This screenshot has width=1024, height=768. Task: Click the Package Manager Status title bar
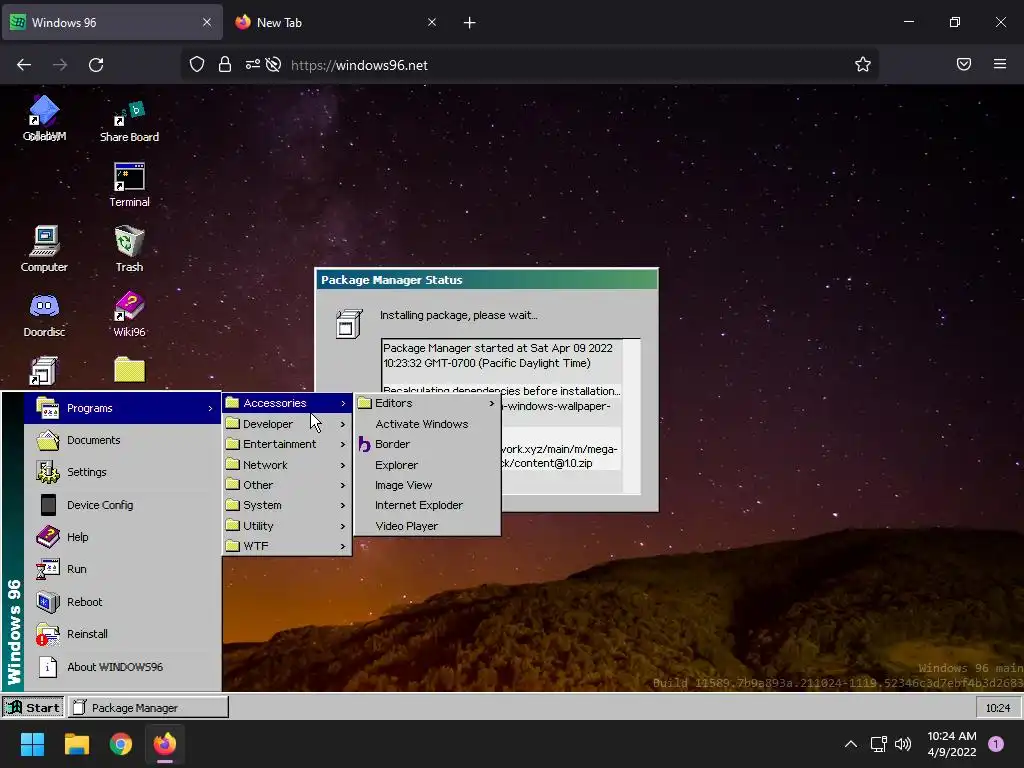[x=487, y=280]
